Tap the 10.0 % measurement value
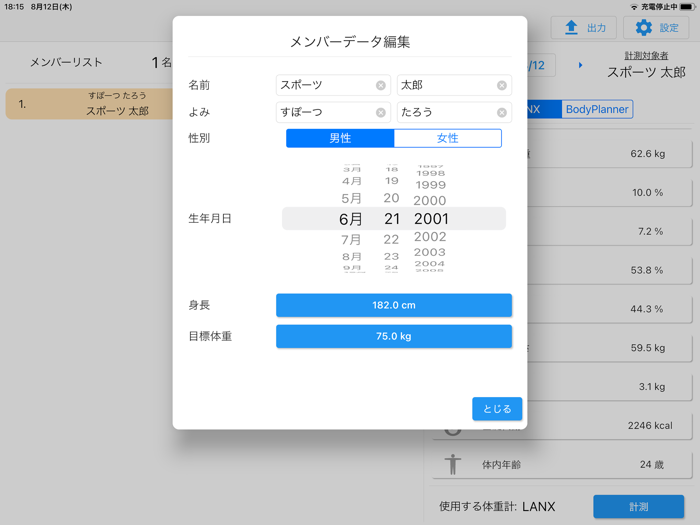700x525 pixels. coord(647,193)
